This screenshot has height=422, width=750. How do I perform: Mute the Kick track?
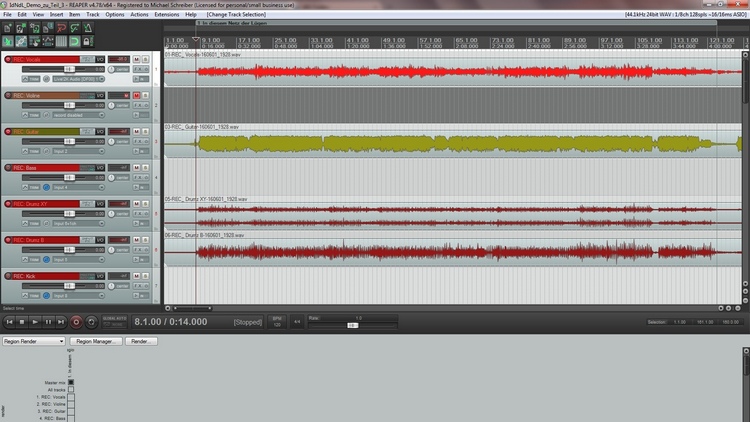(x=136, y=276)
